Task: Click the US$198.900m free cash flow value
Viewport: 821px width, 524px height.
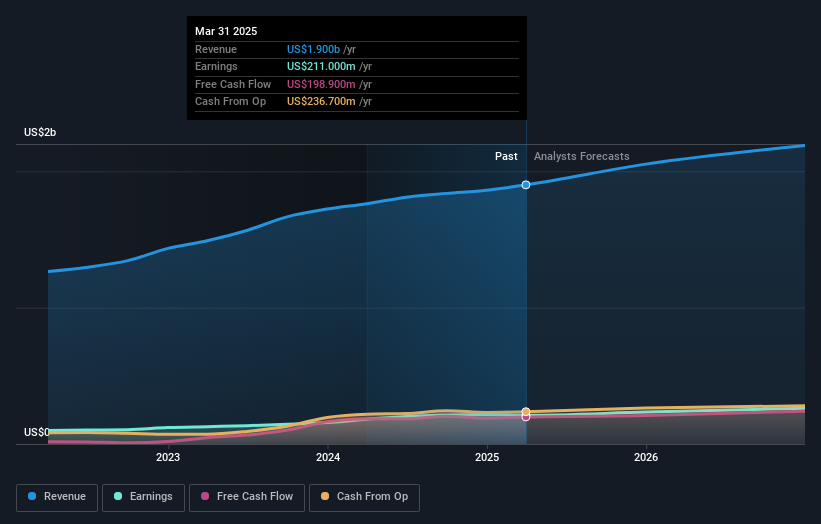Action: [x=321, y=84]
